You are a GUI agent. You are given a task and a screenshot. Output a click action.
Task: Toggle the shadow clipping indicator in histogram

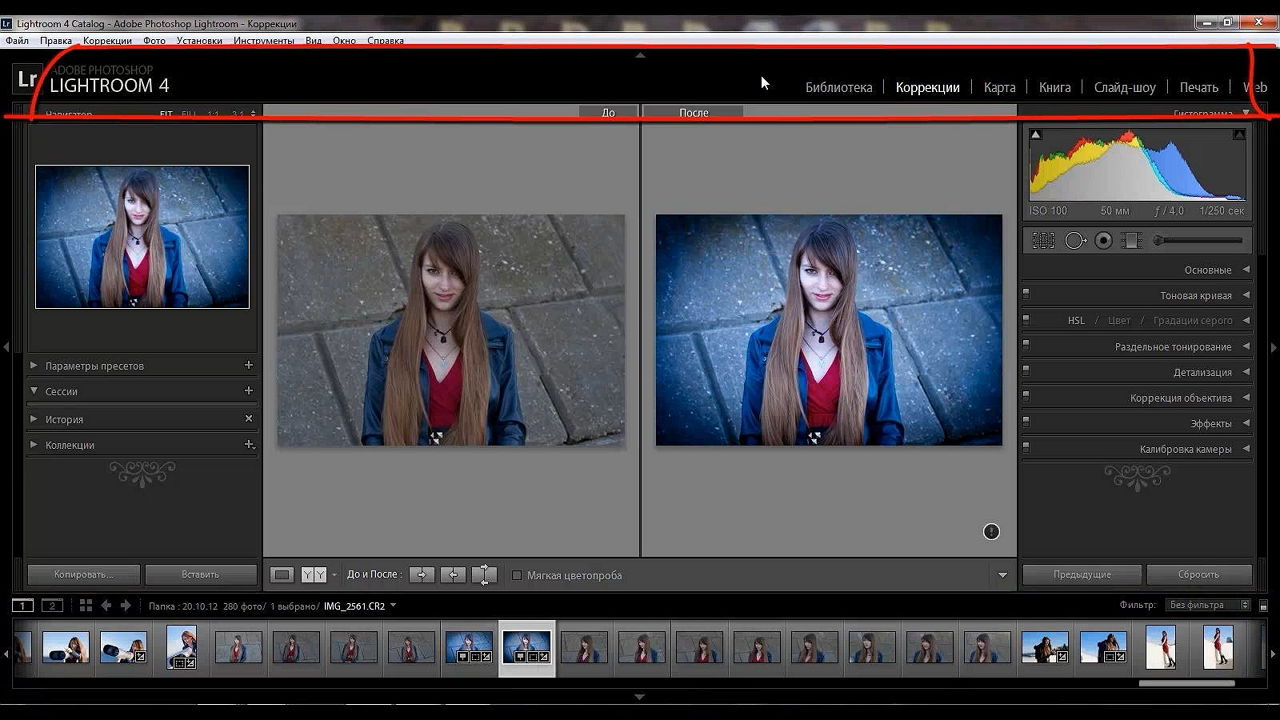tap(1036, 135)
